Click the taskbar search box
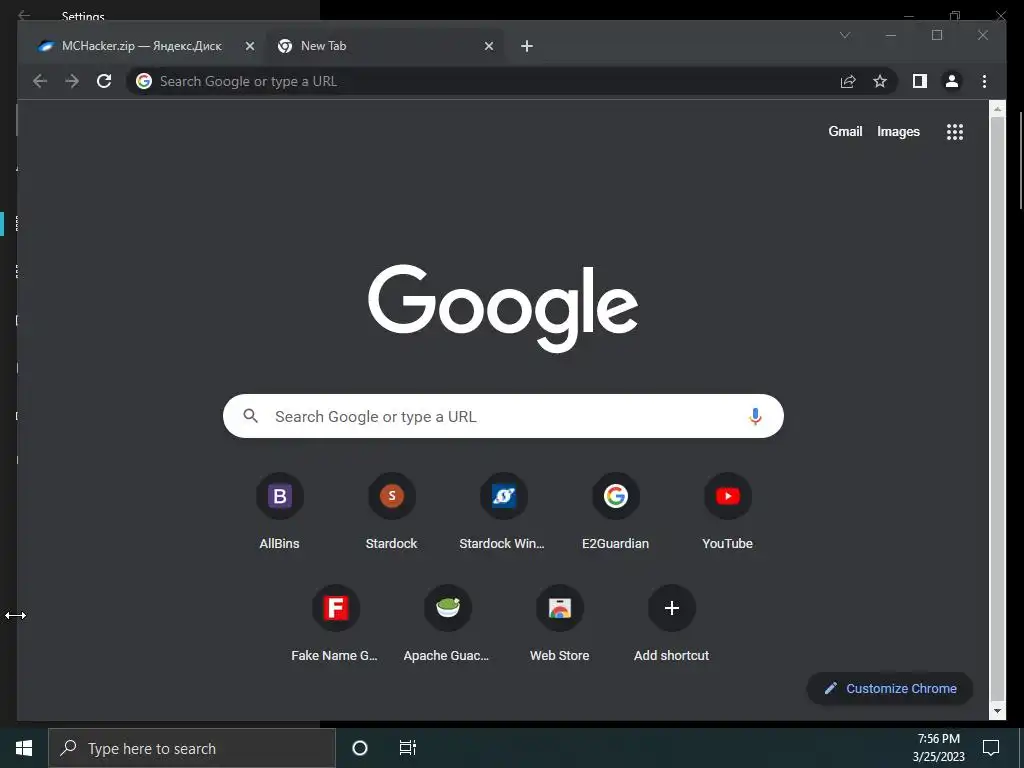The height and width of the screenshot is (768, 1024). pos(192,748)
